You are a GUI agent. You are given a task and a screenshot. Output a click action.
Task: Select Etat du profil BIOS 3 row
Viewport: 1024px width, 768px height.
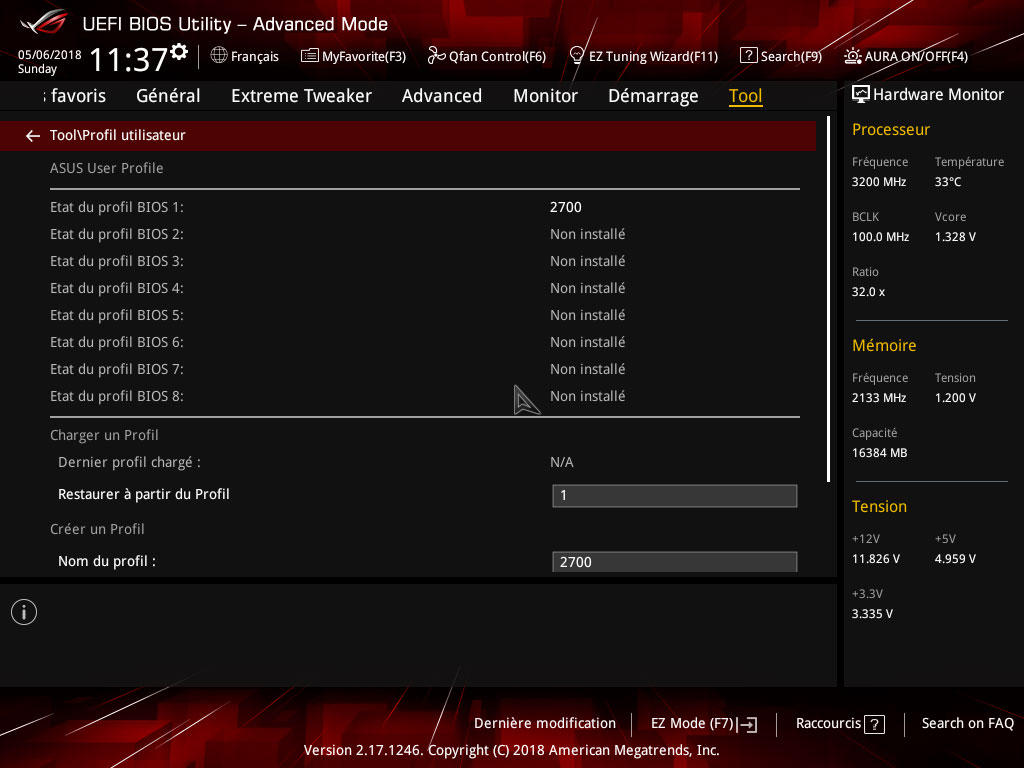click(424, 261)
